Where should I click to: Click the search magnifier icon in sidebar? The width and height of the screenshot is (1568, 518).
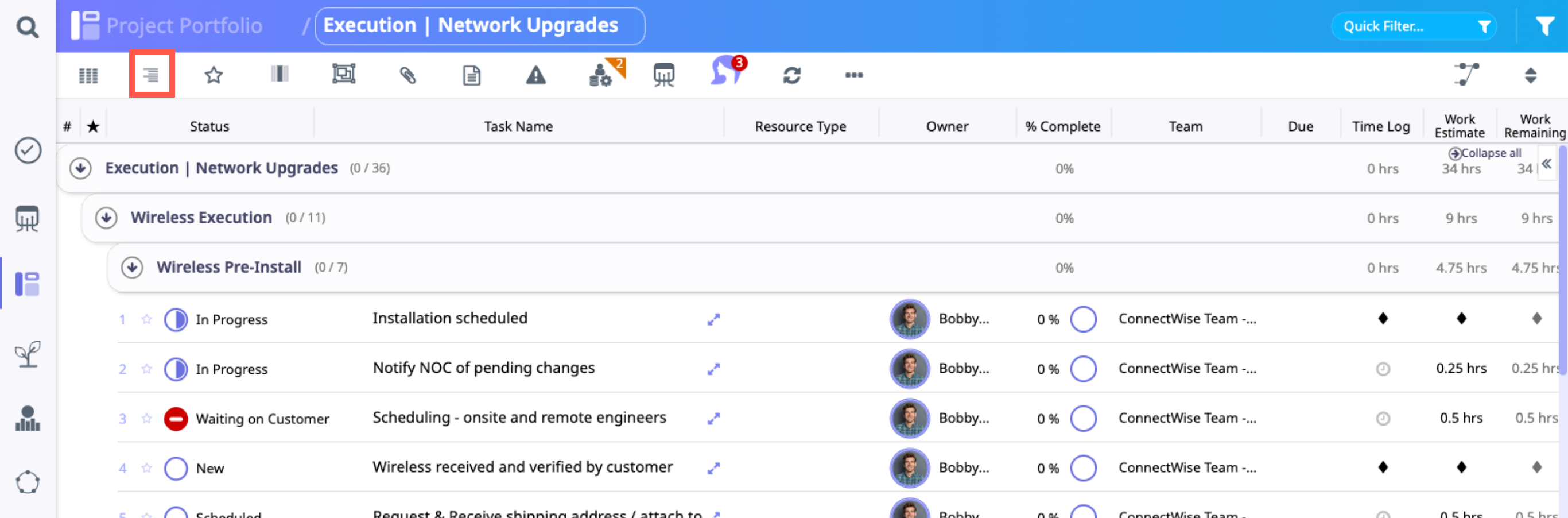pos(28,27)
